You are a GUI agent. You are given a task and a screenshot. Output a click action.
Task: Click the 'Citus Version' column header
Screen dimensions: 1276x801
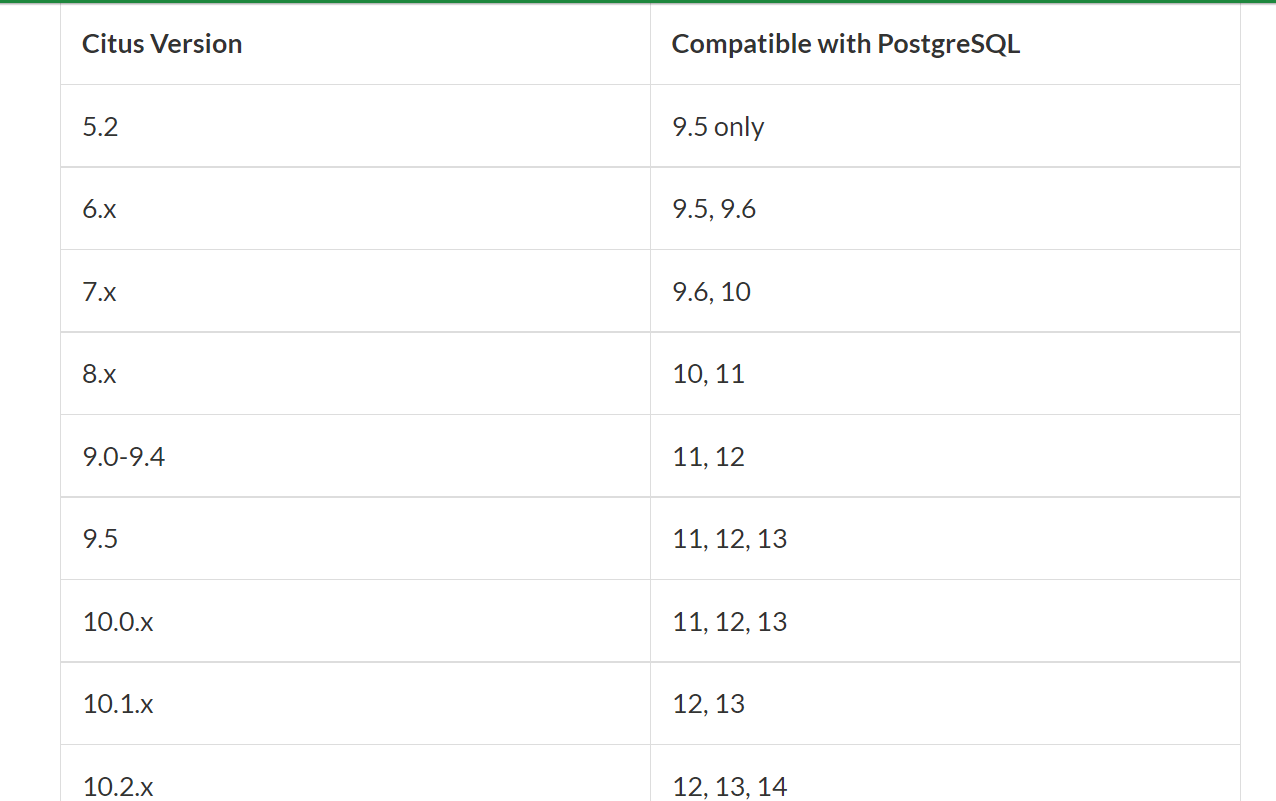[162, 44]
